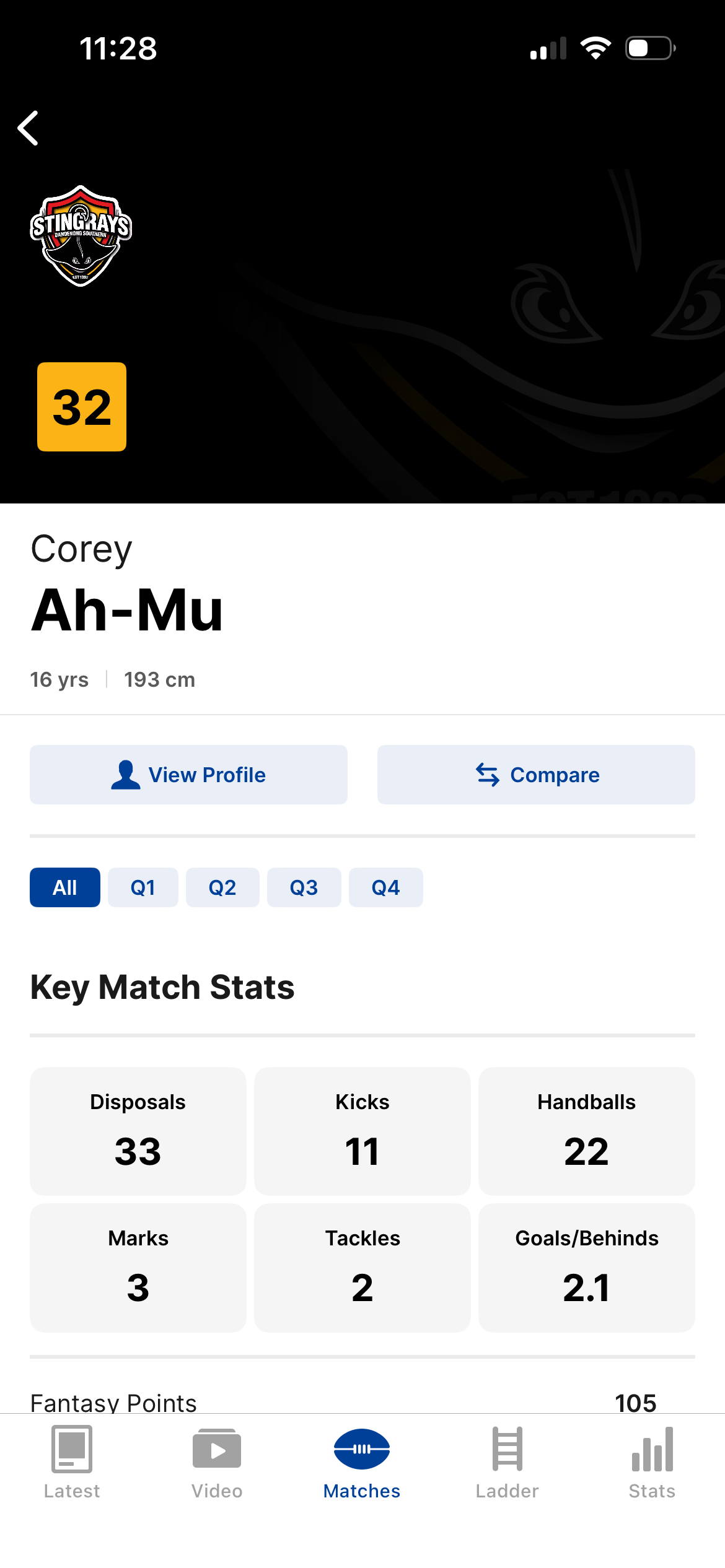Tap the Goals/Behinds stat card

pyautogui.click(x=587, y=1267)
